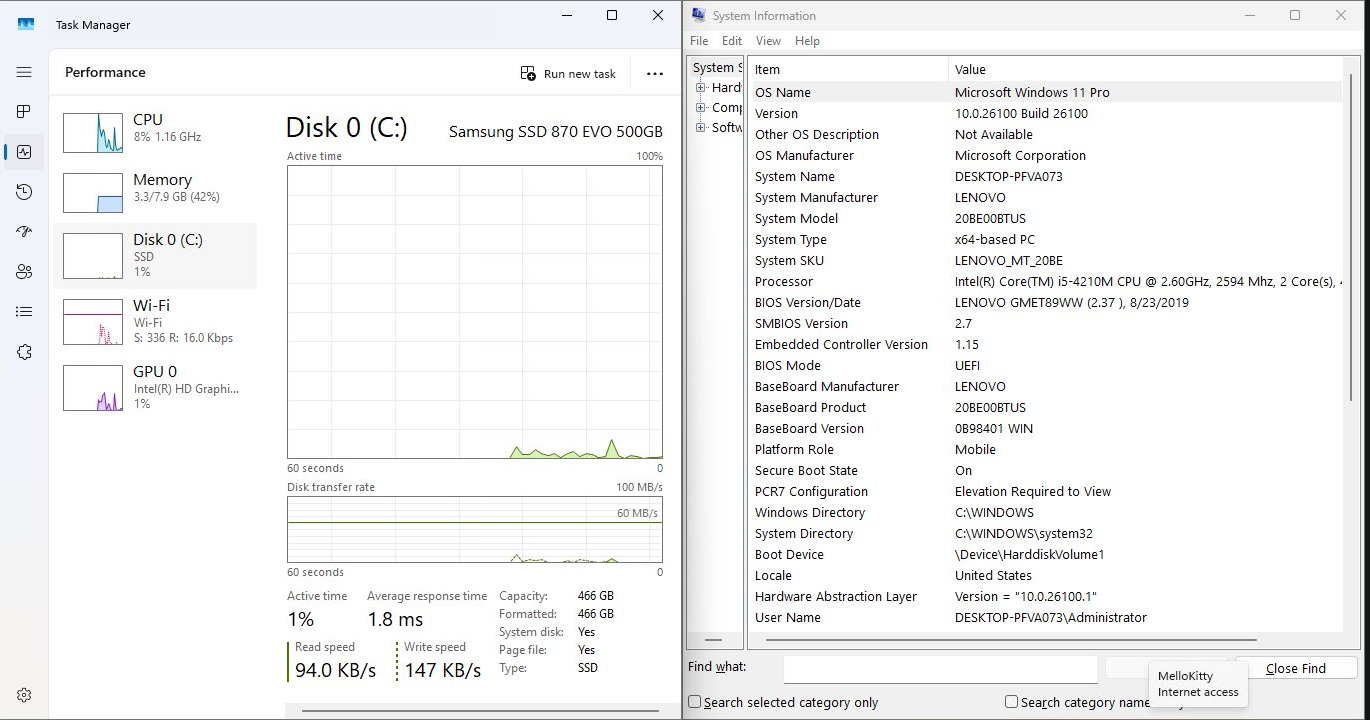Select the BIOS Mode row
This screenshot has width=1370, height=720.
coord(1045,365)
